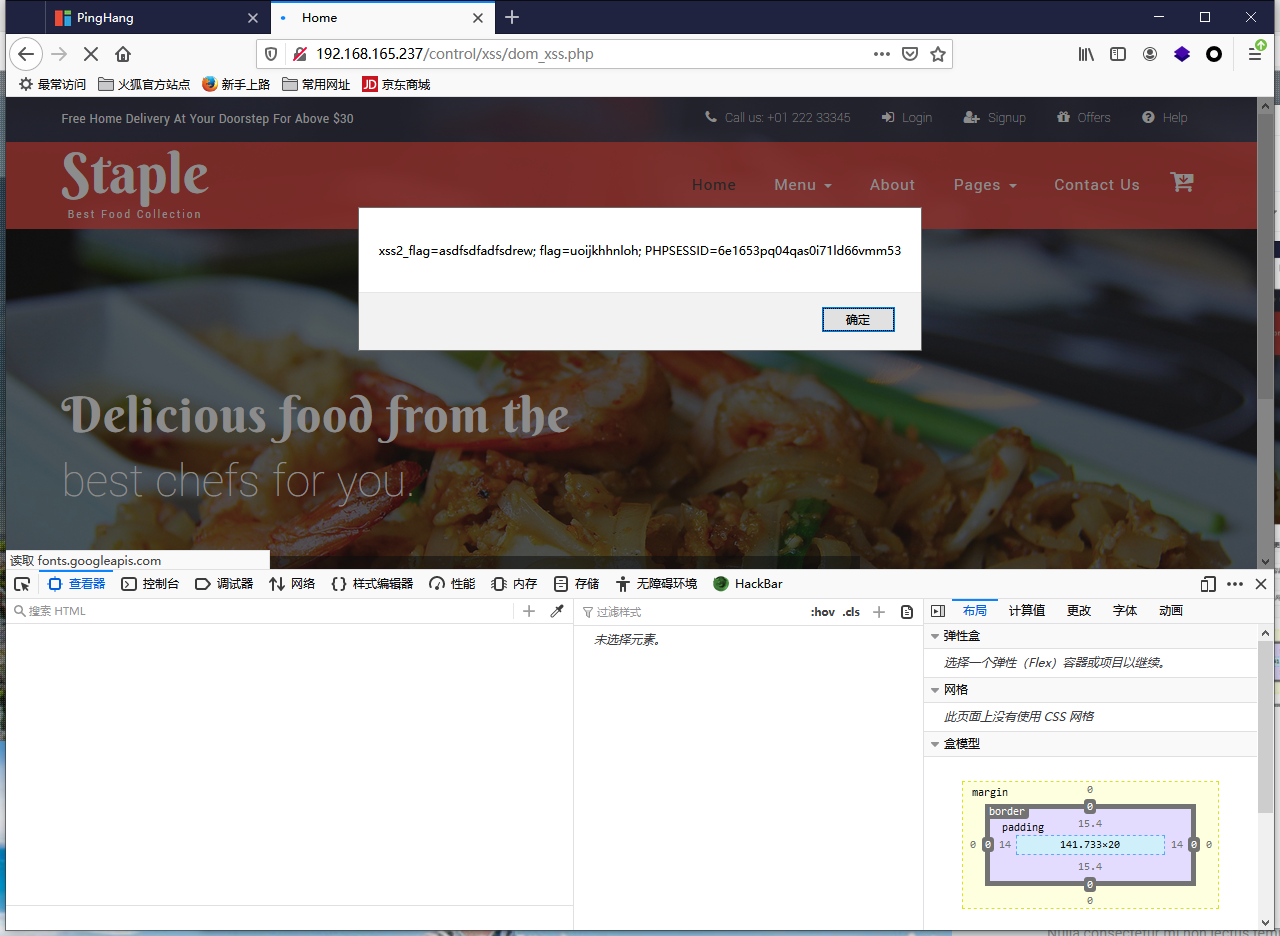Open the shopping cart on Staple site
This screenshot has height=936, width=1280.
point(1182,183)
